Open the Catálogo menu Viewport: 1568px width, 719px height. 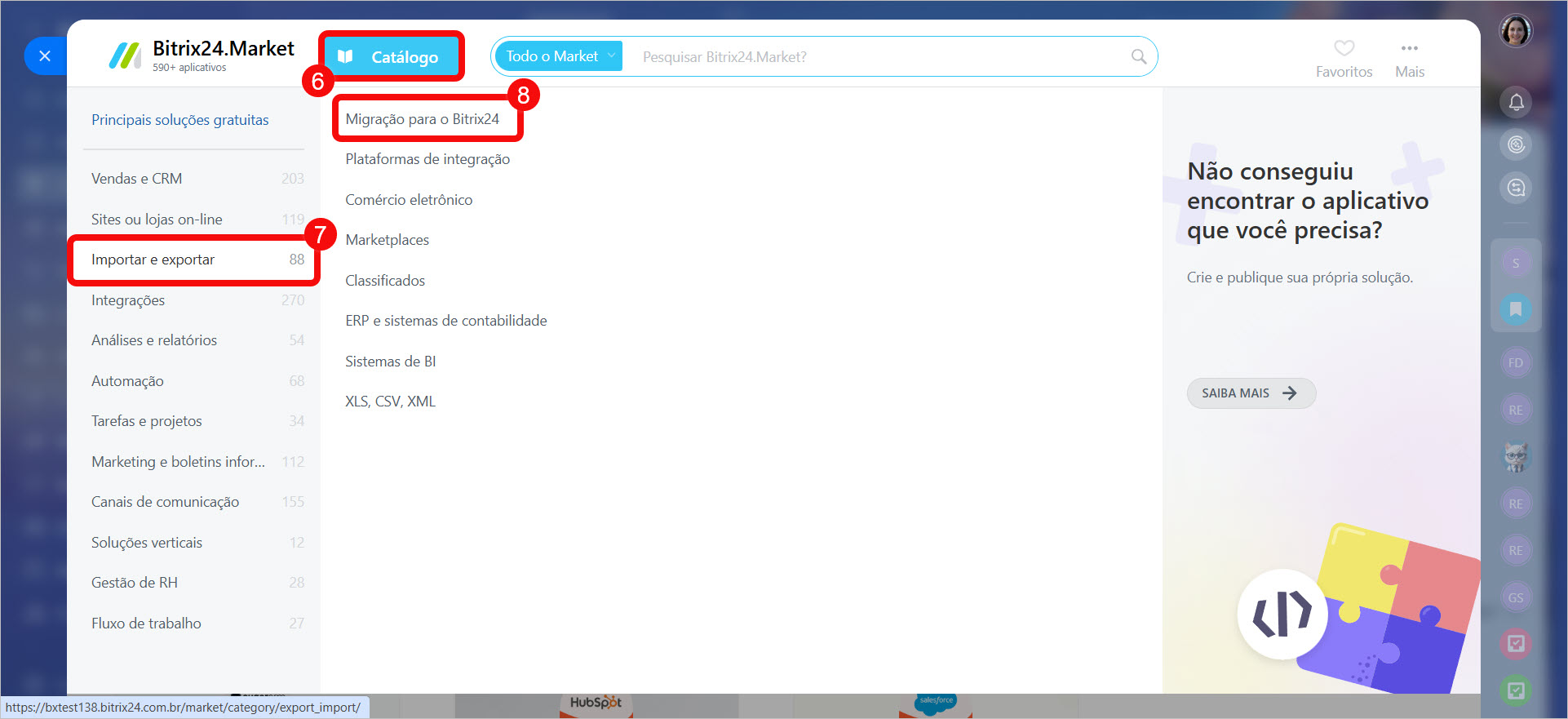coord(392,56)
